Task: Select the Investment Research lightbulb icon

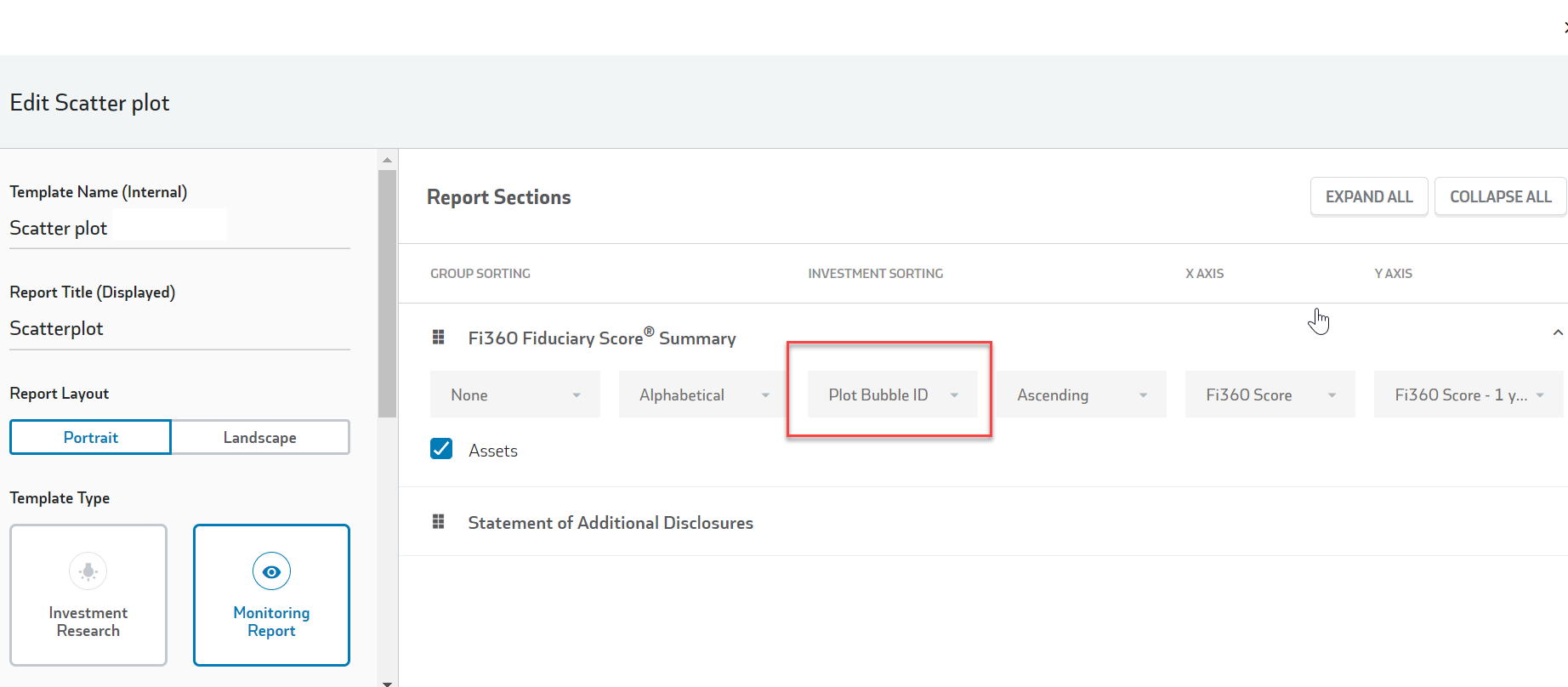Action: point(88,571)
